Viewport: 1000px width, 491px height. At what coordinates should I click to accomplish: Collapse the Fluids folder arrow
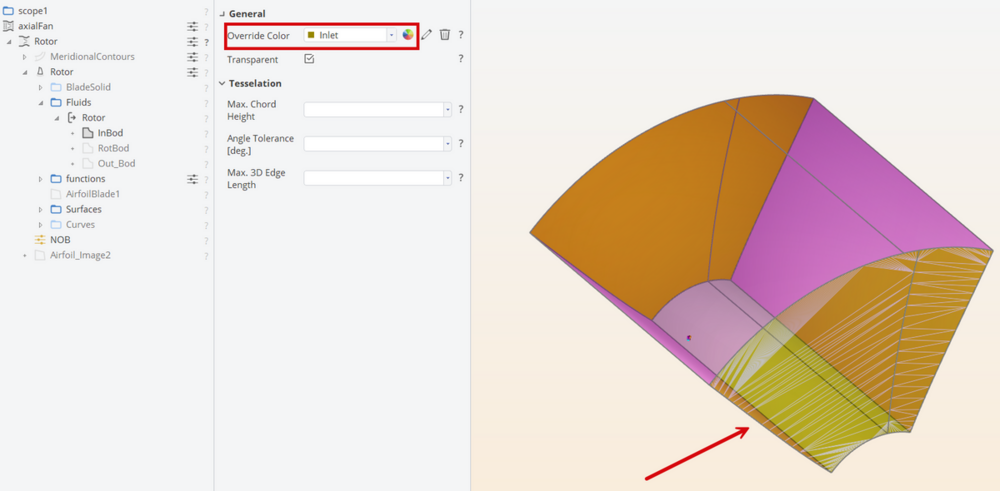(41, 103)
